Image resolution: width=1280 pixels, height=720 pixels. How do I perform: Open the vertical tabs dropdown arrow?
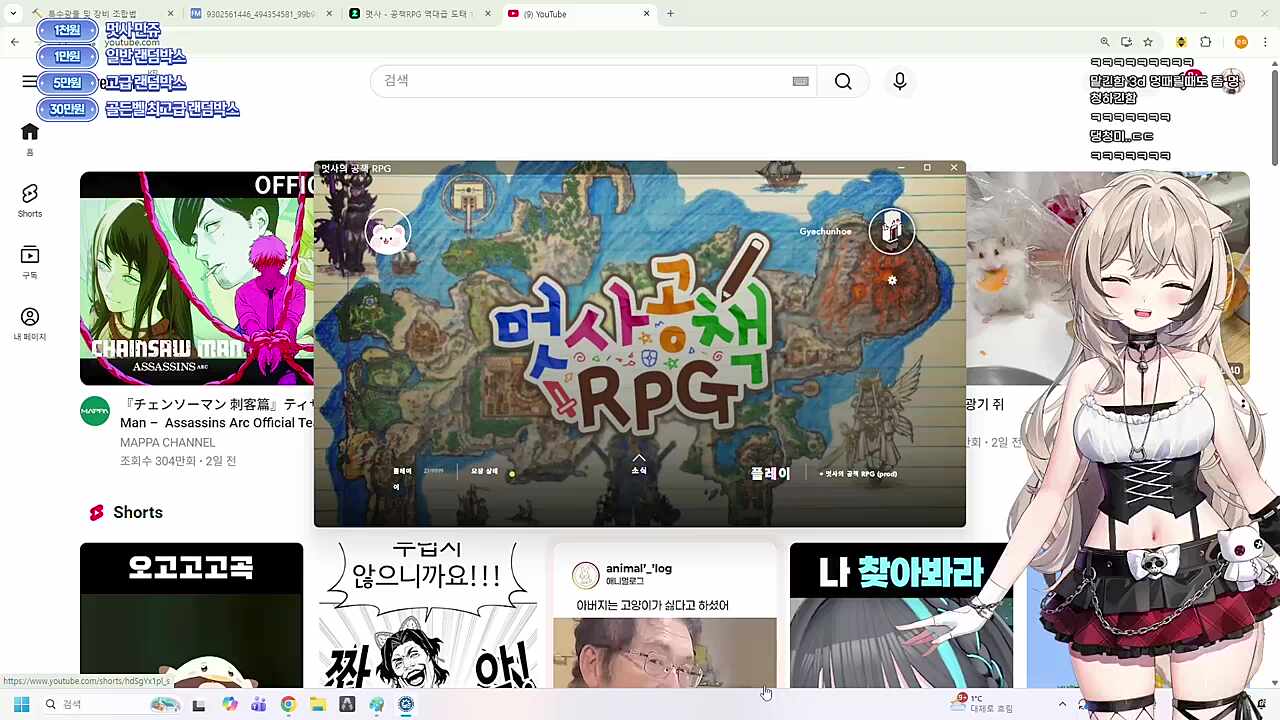(14, 13)
